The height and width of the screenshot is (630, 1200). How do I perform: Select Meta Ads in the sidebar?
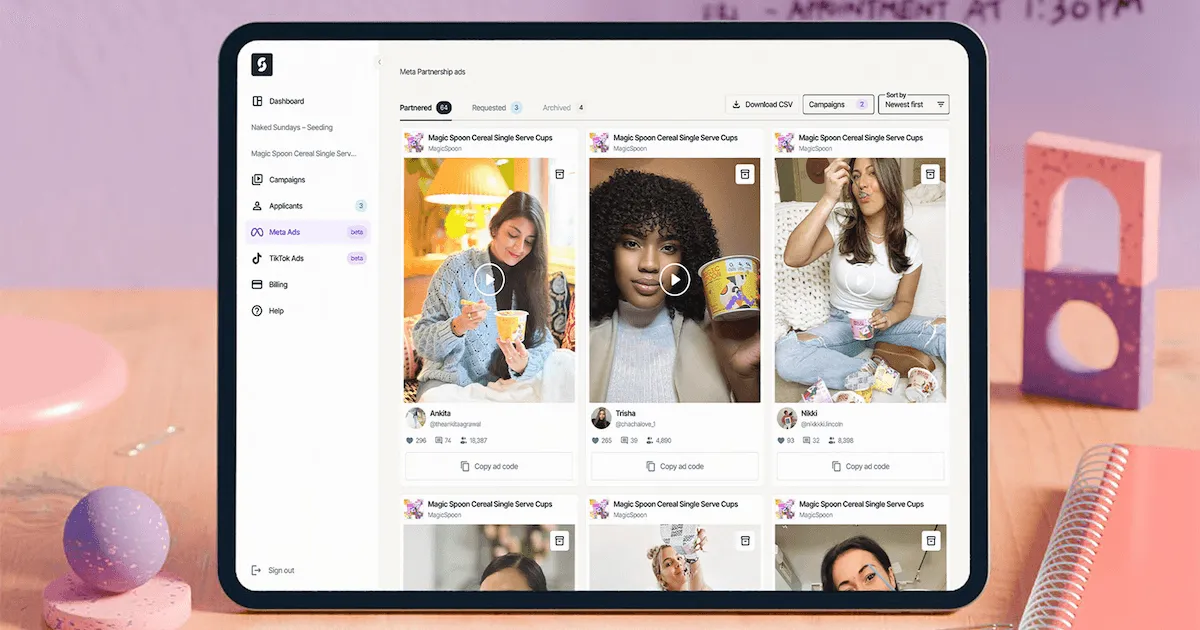click(308, 232)
